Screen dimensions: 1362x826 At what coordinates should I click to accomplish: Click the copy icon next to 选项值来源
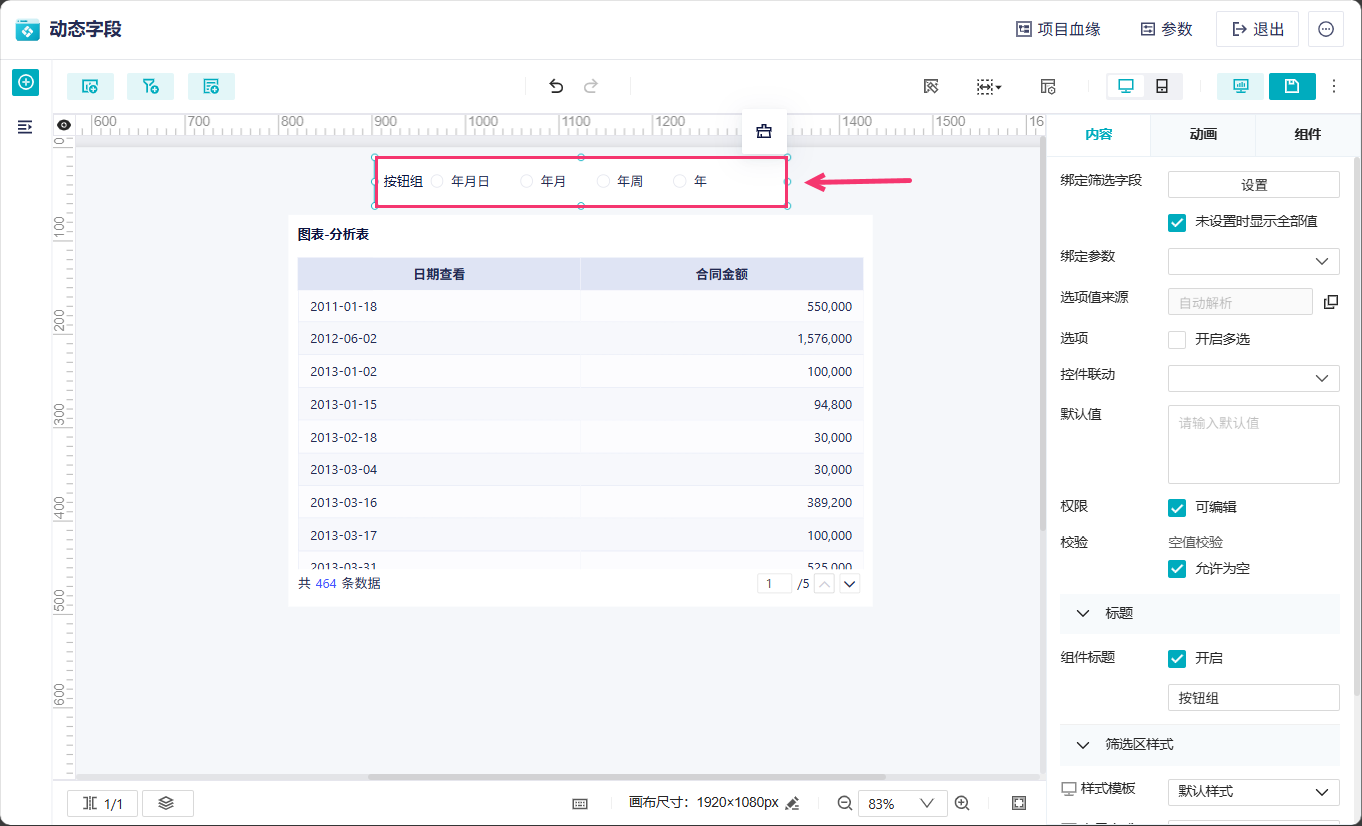[x=1330, y=302]
